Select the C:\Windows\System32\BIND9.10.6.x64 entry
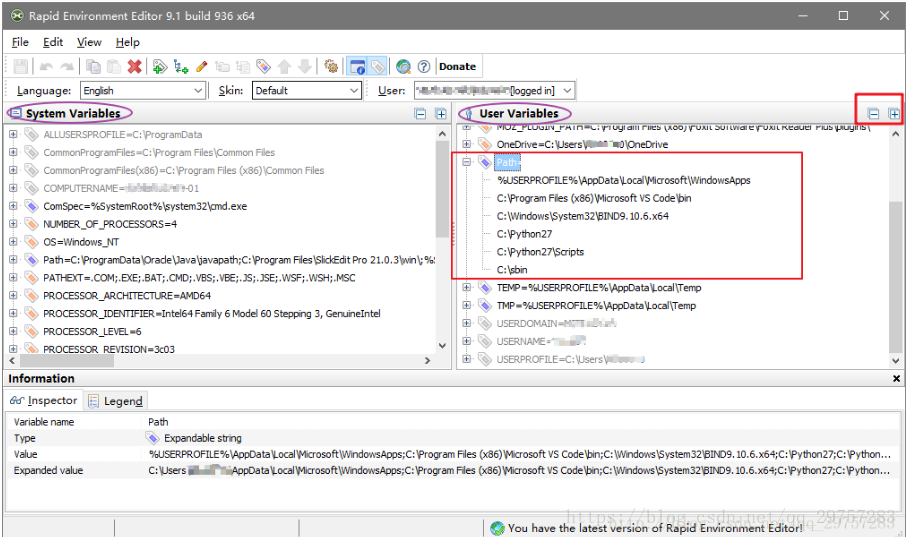 click(582, 216)
